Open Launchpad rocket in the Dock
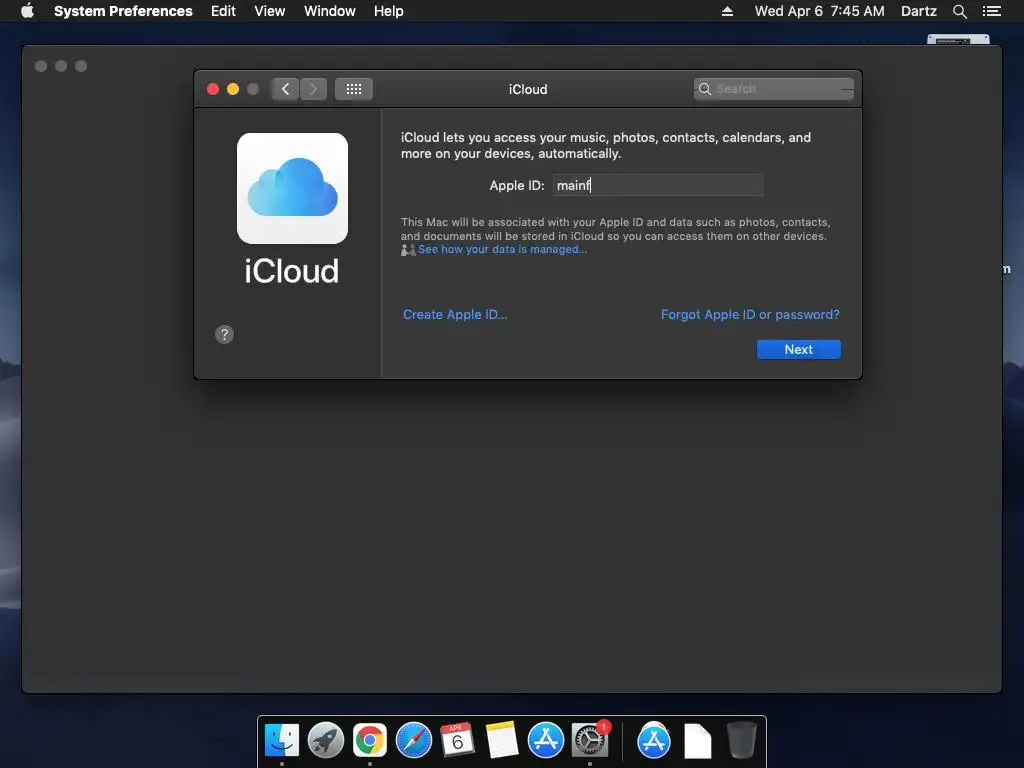The height and width of the screenshot is (768, 1024). click(326, 740)
